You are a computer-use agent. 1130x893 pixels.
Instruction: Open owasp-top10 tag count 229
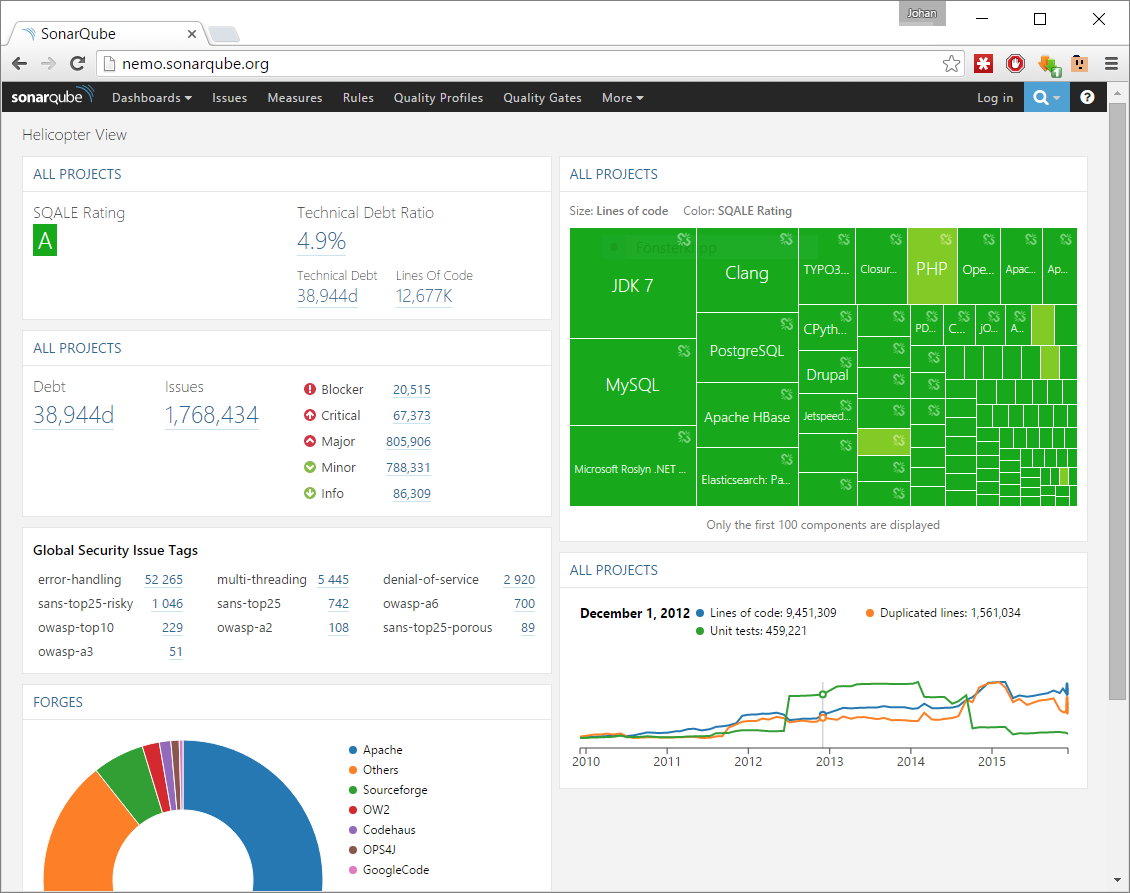[x=172, y=628]
